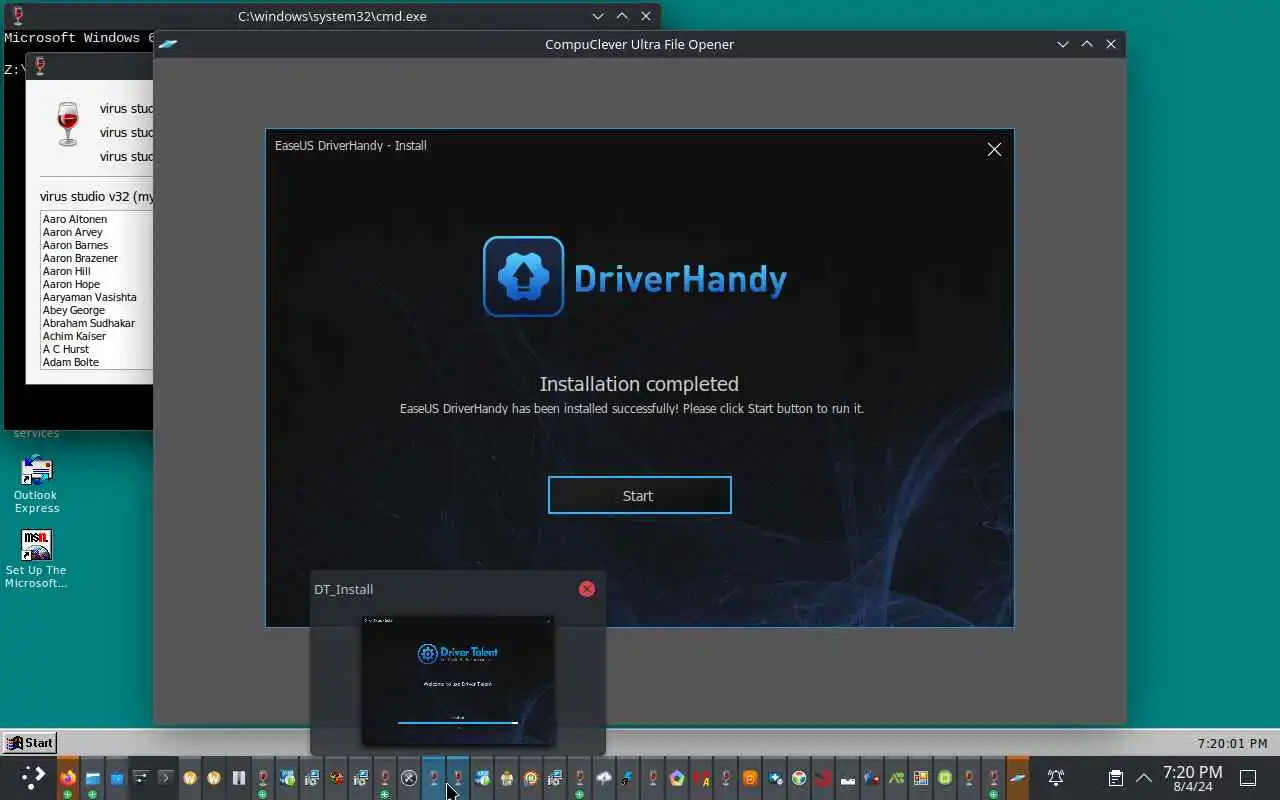Click the cloud taskbar icon
Image resolution: width=1280 pixels, height=800 pixels.
604,778
